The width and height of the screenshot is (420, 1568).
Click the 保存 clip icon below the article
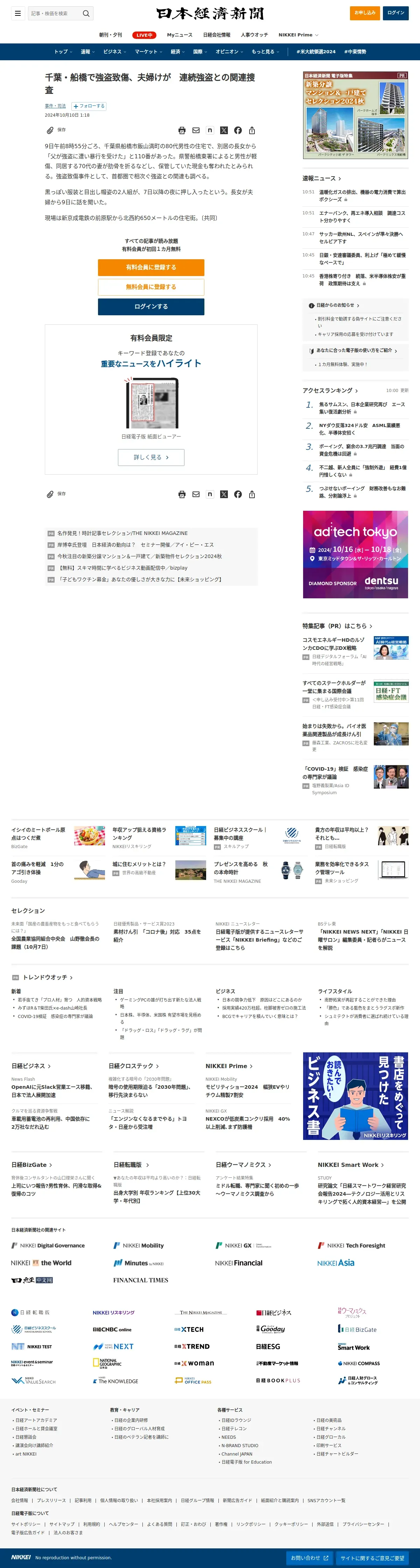point(50,494)
